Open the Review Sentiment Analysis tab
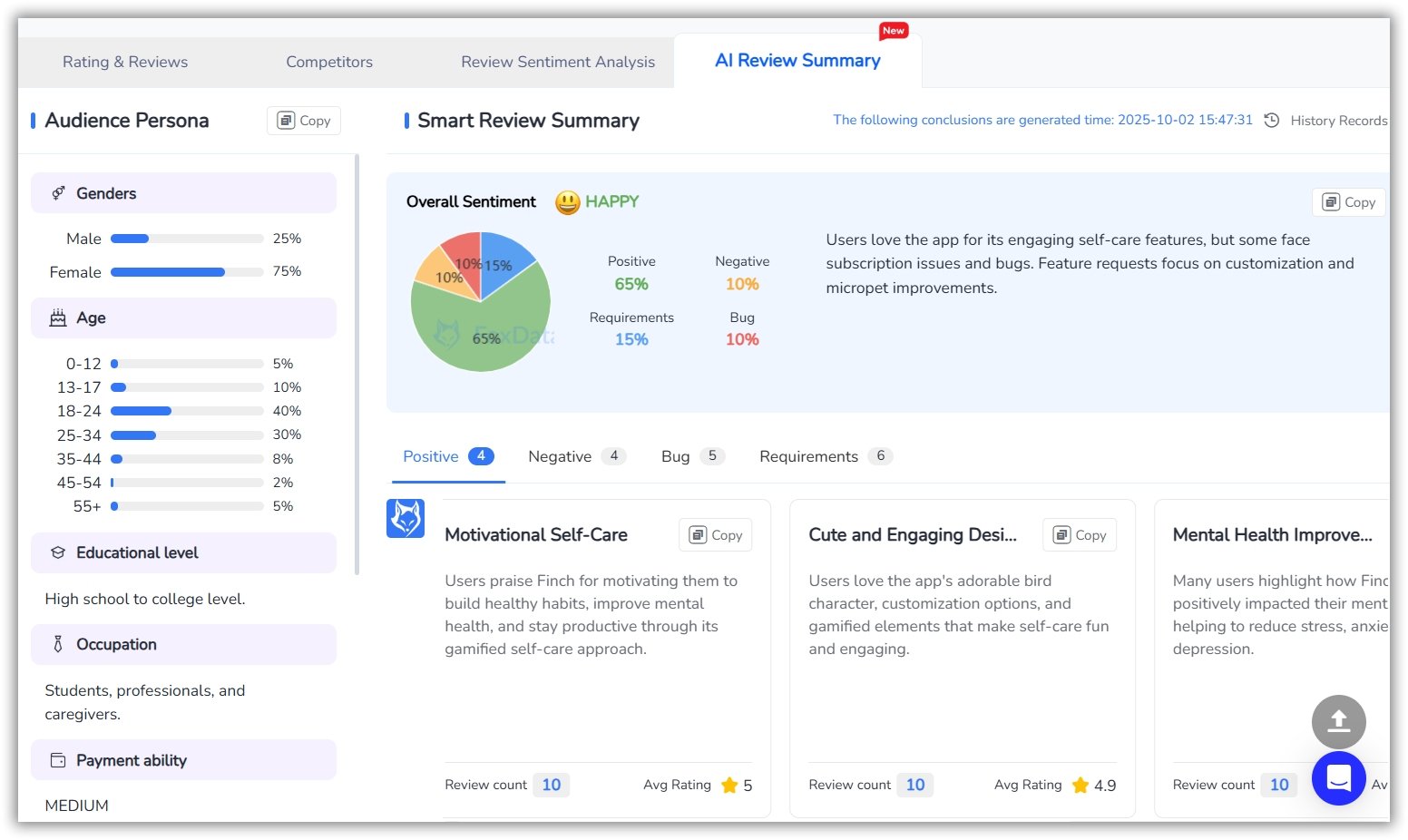The height and width of the screenshot is (840, 1408). 558,62
